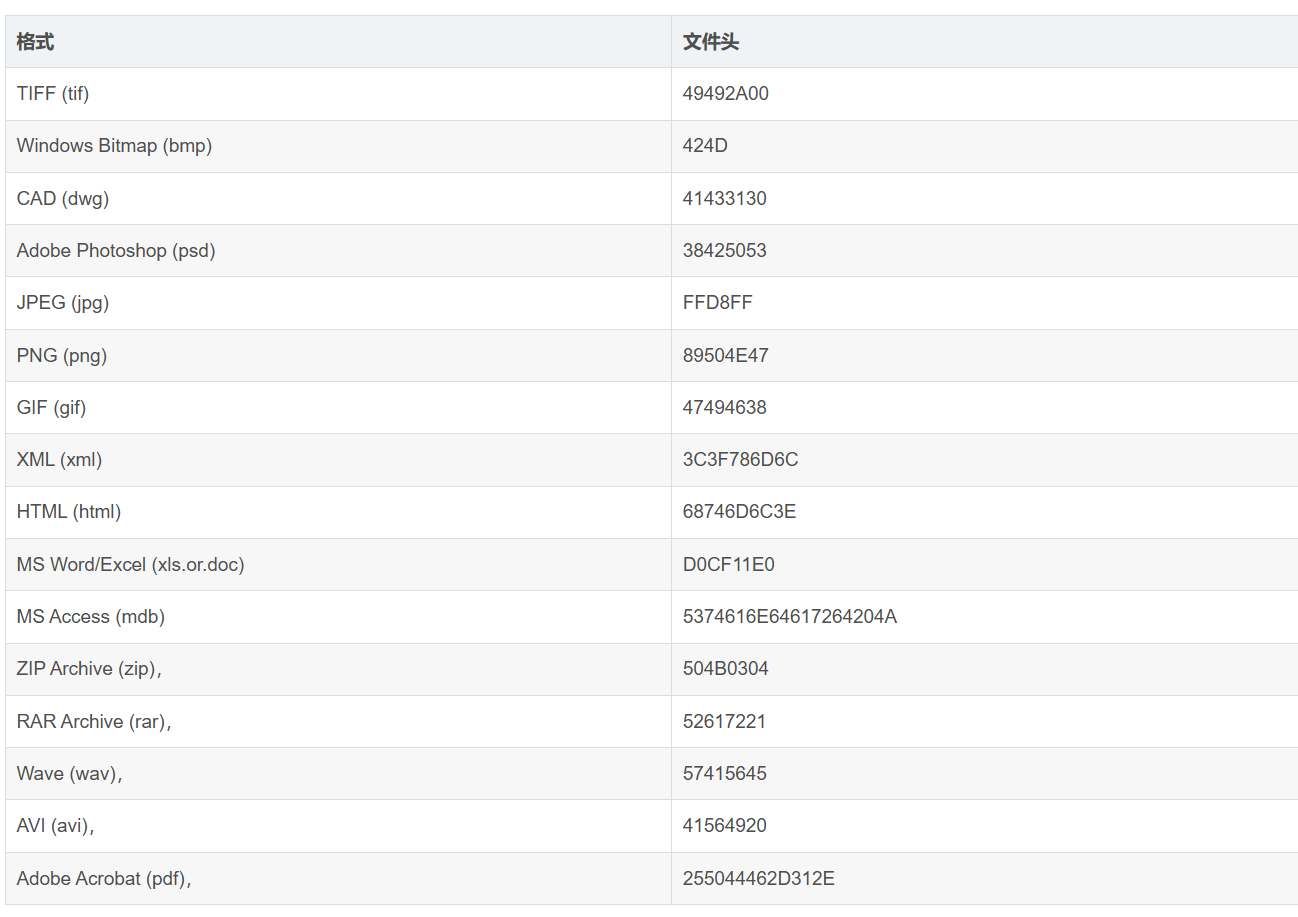This screenshot has height=917, width=1298.
Task: Click the 格式 column header
Action: (x=36, y=42)
